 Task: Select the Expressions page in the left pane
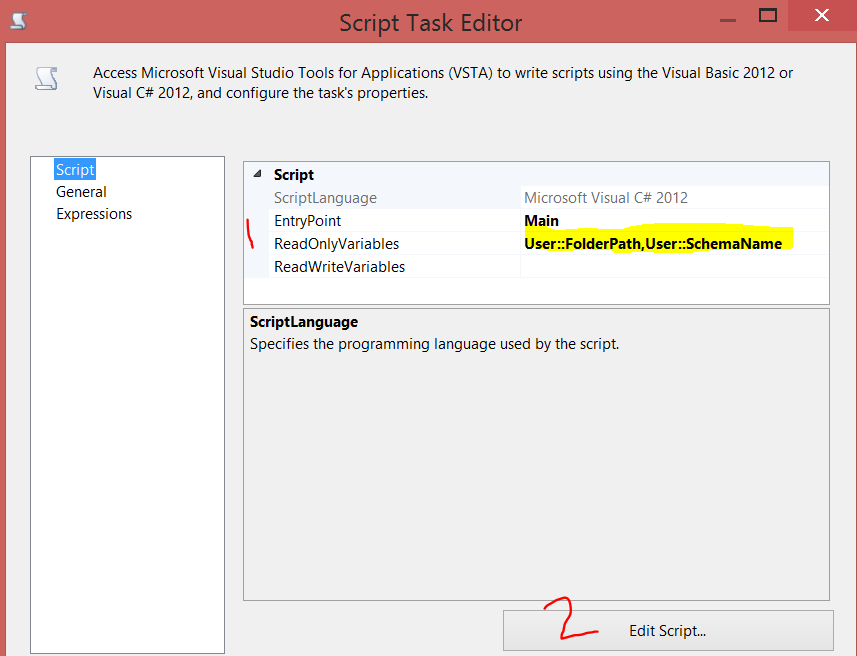(x=94, y=213)
